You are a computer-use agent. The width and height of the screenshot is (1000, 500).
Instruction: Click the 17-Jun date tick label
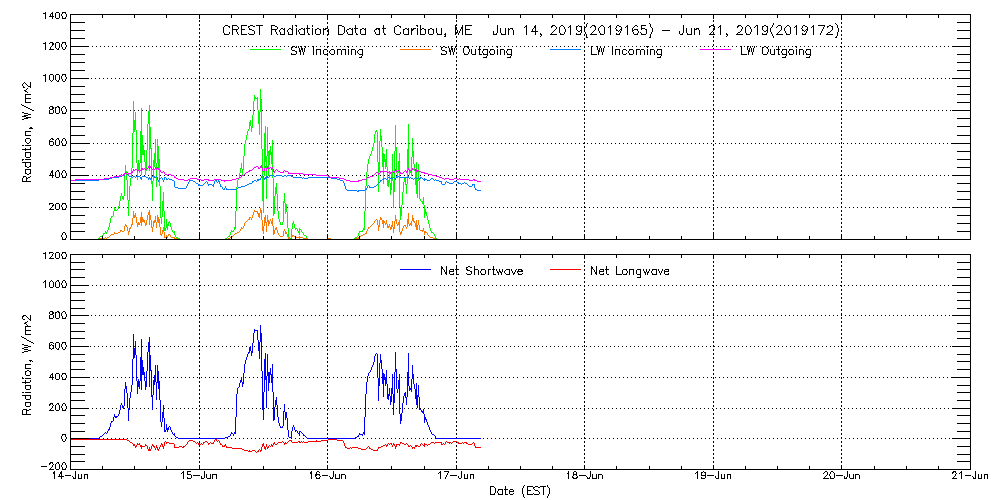(x=457, y=477)
